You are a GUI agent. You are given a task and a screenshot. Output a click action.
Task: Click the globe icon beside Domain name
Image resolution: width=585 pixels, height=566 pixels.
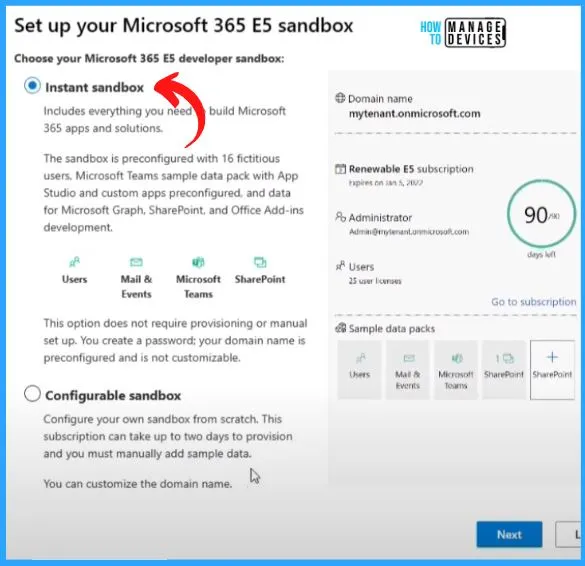coord(340,98)
